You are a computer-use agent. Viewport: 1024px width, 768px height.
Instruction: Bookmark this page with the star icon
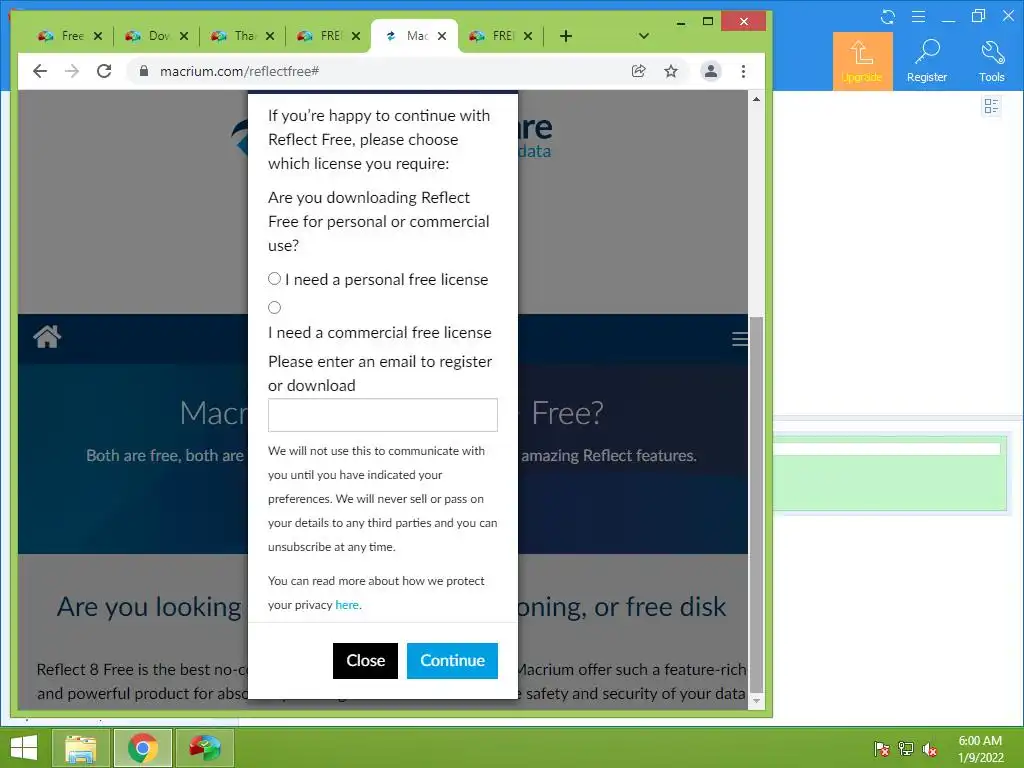671,71
